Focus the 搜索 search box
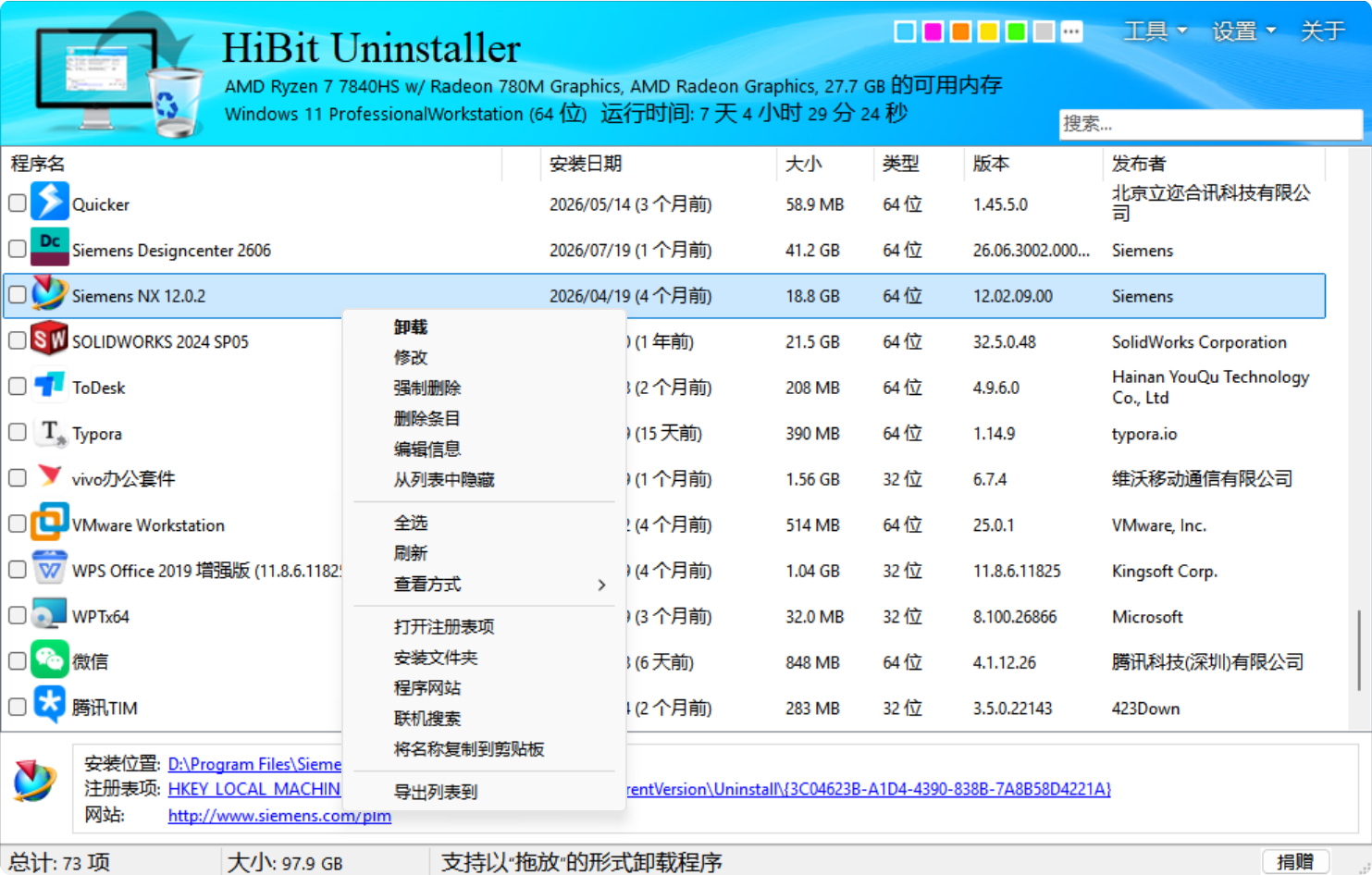This screenshot has width=1372, height=875. point(1210,124)
